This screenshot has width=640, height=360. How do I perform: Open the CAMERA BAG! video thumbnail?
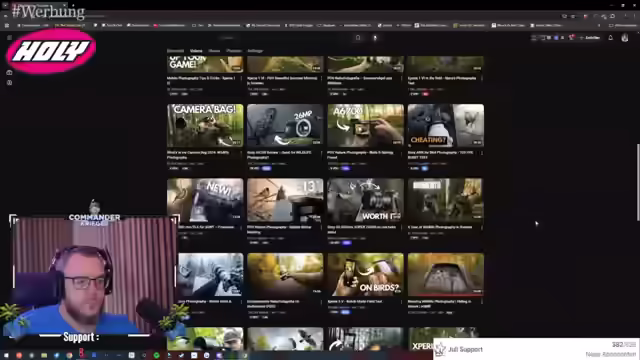pyautogui.click(x=205, y=125)
